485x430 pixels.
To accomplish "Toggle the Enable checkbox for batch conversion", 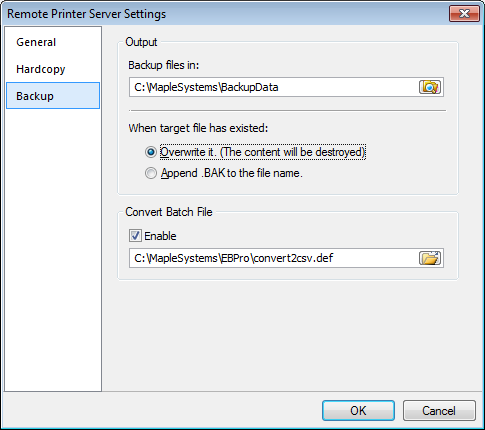I will click(x=135, y=236).
